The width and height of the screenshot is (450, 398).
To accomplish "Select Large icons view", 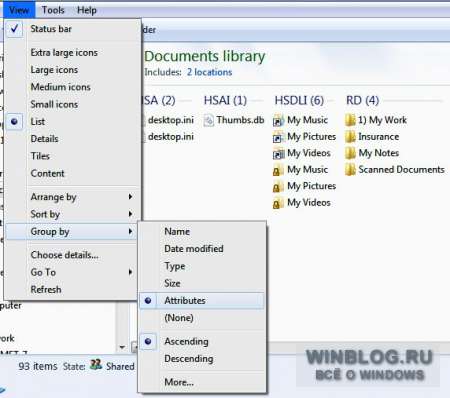I will pos(72,70).
